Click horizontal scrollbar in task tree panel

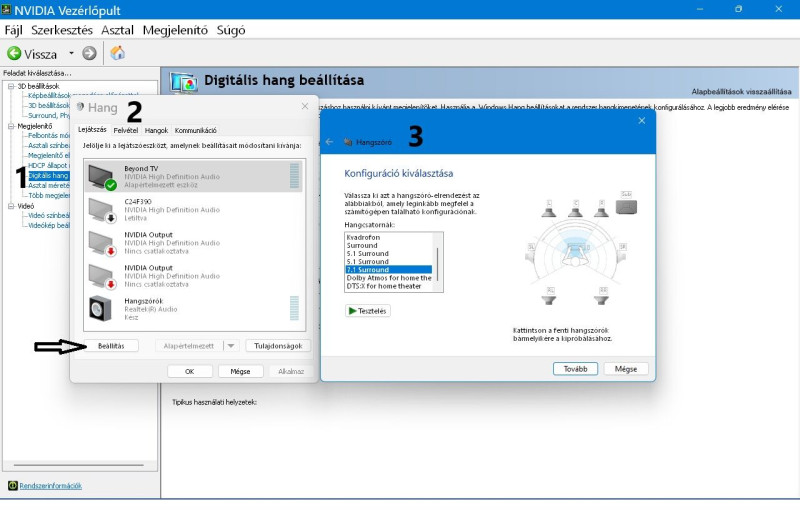pos(79,465)
